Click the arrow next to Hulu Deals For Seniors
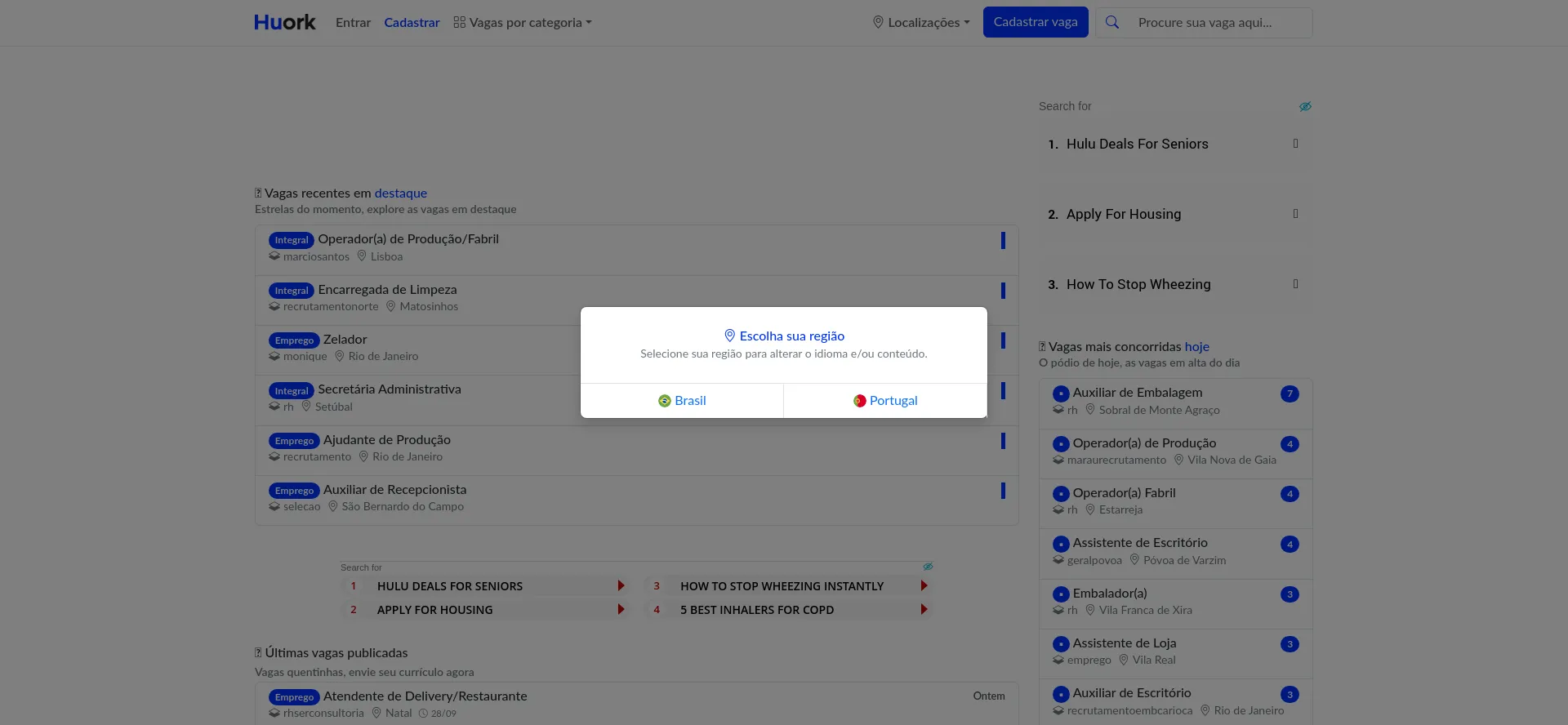 (1296, 144)
